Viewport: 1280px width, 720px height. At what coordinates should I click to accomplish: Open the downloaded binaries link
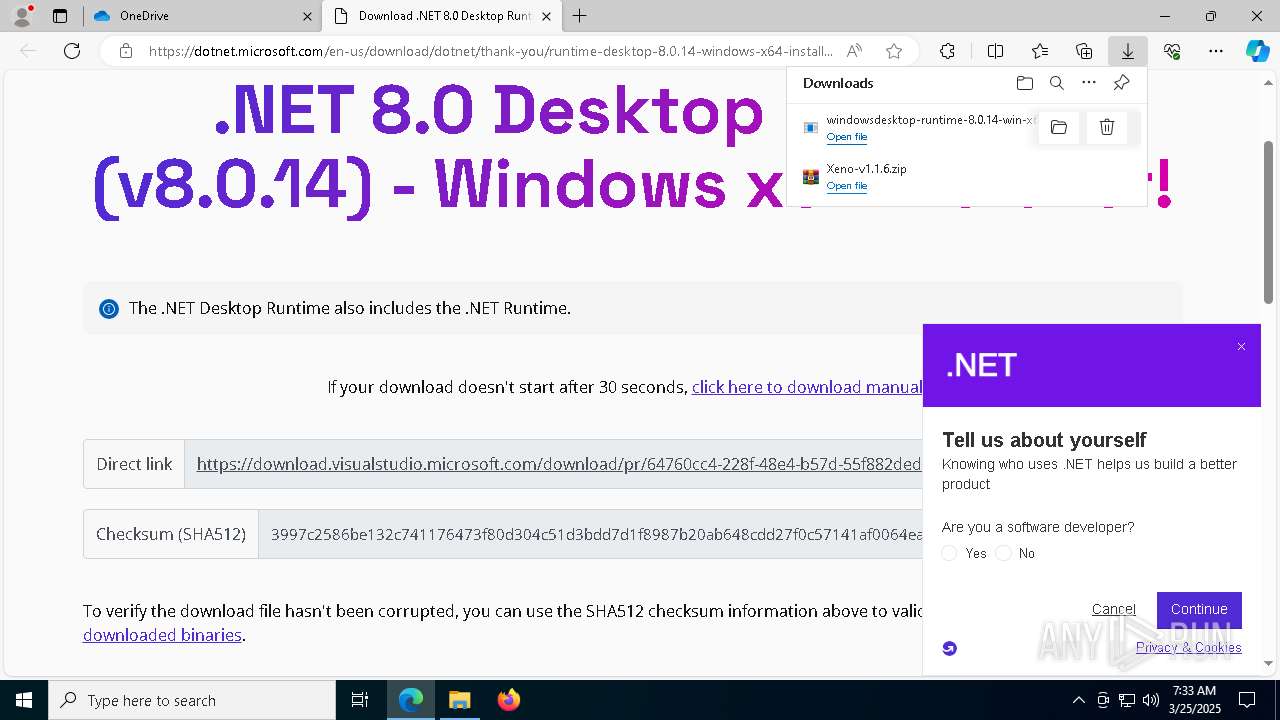coord(162,635)
